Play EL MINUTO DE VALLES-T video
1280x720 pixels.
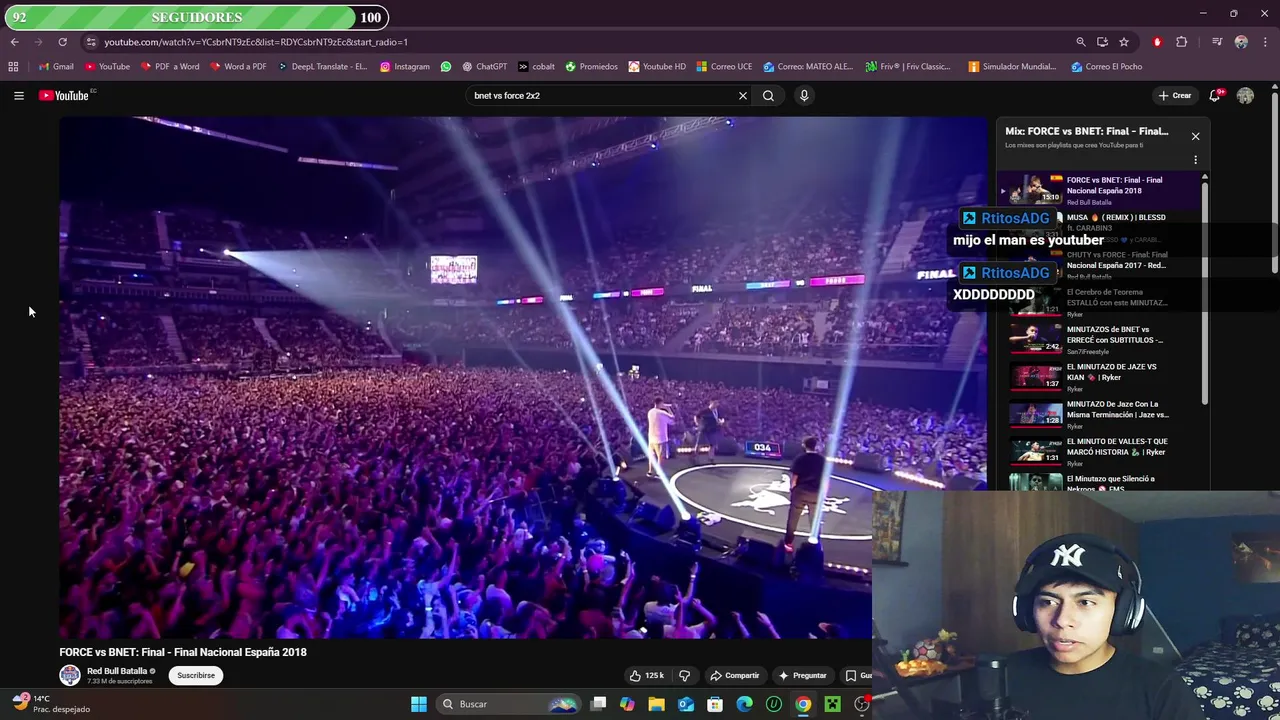coord(1099,451)
